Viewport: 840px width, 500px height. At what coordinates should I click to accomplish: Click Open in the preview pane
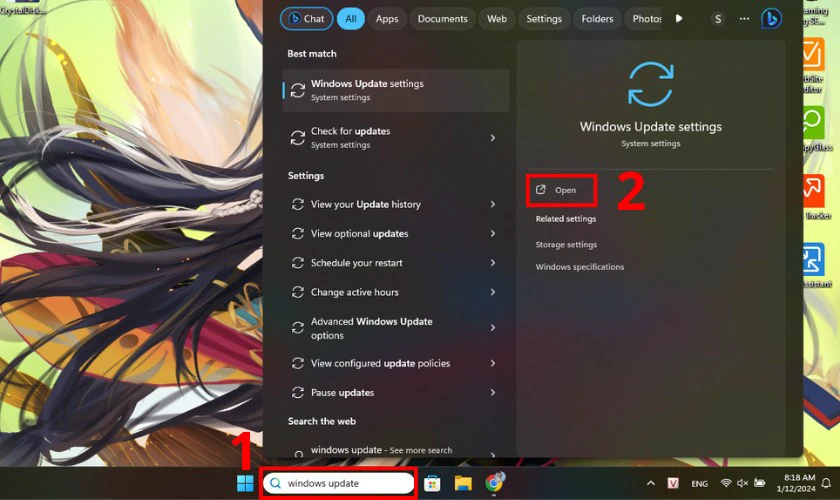coord(561,190)
